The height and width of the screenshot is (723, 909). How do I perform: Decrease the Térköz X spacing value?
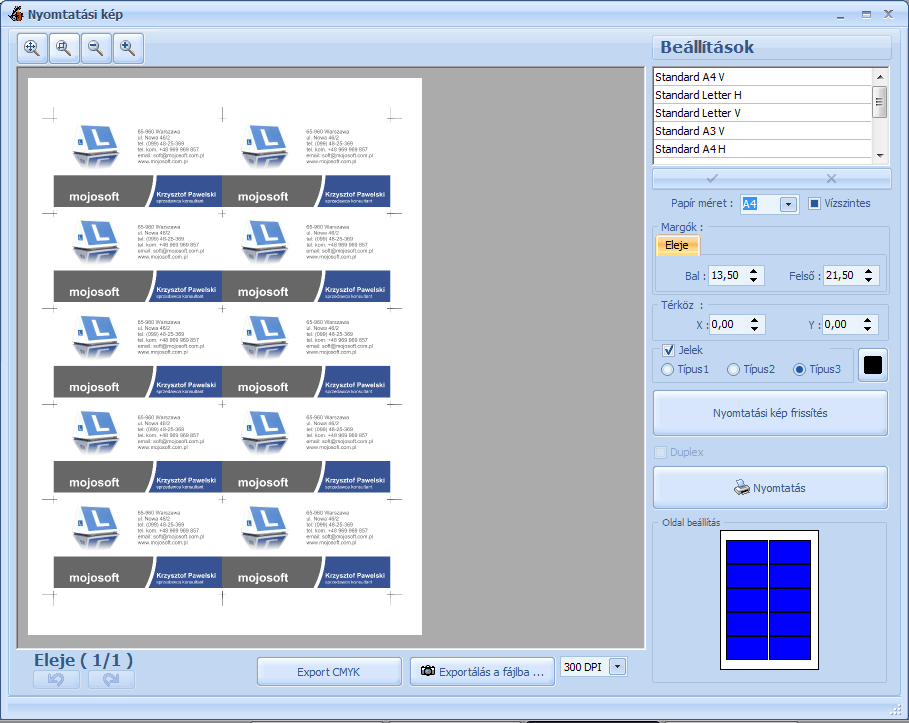pyautogui.click(x=754, y=329)
